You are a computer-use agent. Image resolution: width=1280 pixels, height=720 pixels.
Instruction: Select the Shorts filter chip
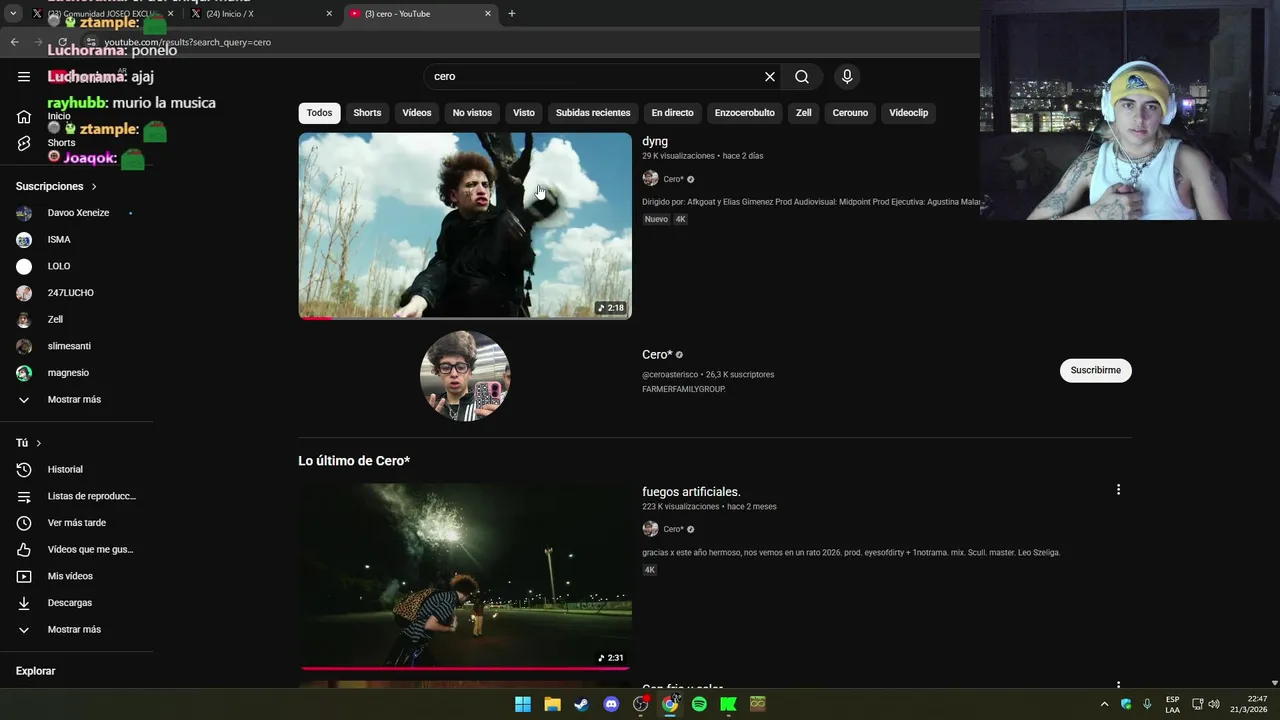tap(367, 113)
